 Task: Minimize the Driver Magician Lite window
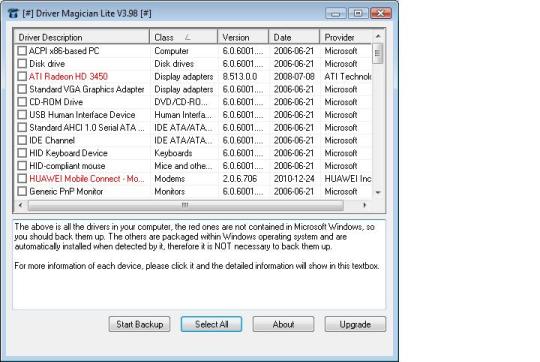(336, 13)
